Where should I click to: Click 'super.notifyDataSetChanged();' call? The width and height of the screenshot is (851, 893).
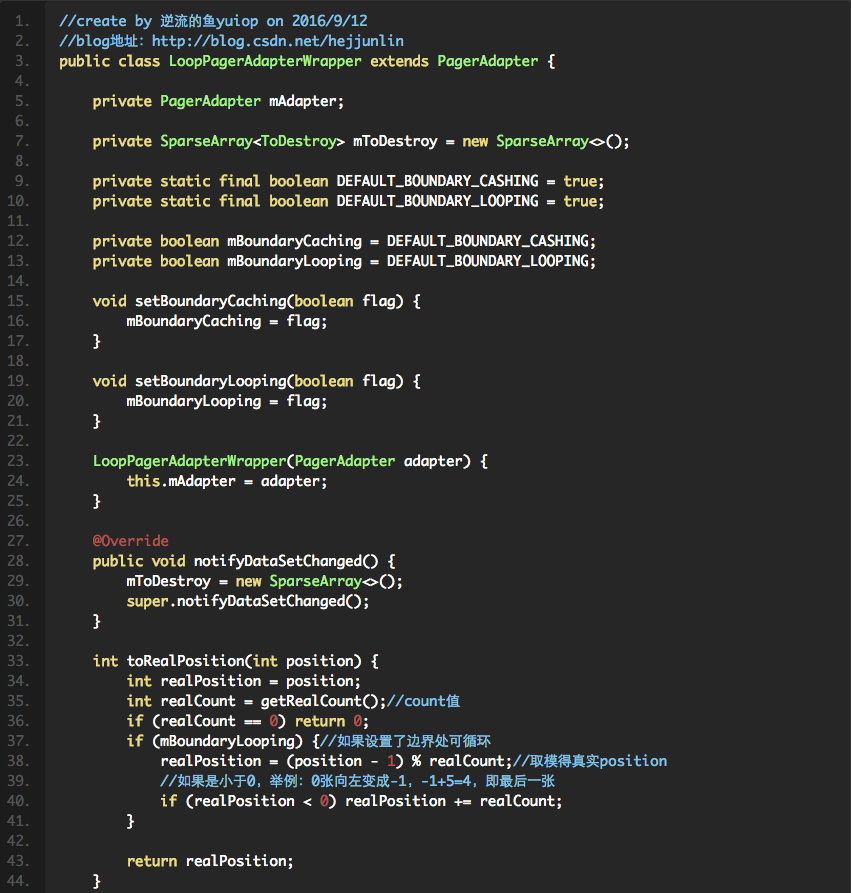click(x=248, y=601)
